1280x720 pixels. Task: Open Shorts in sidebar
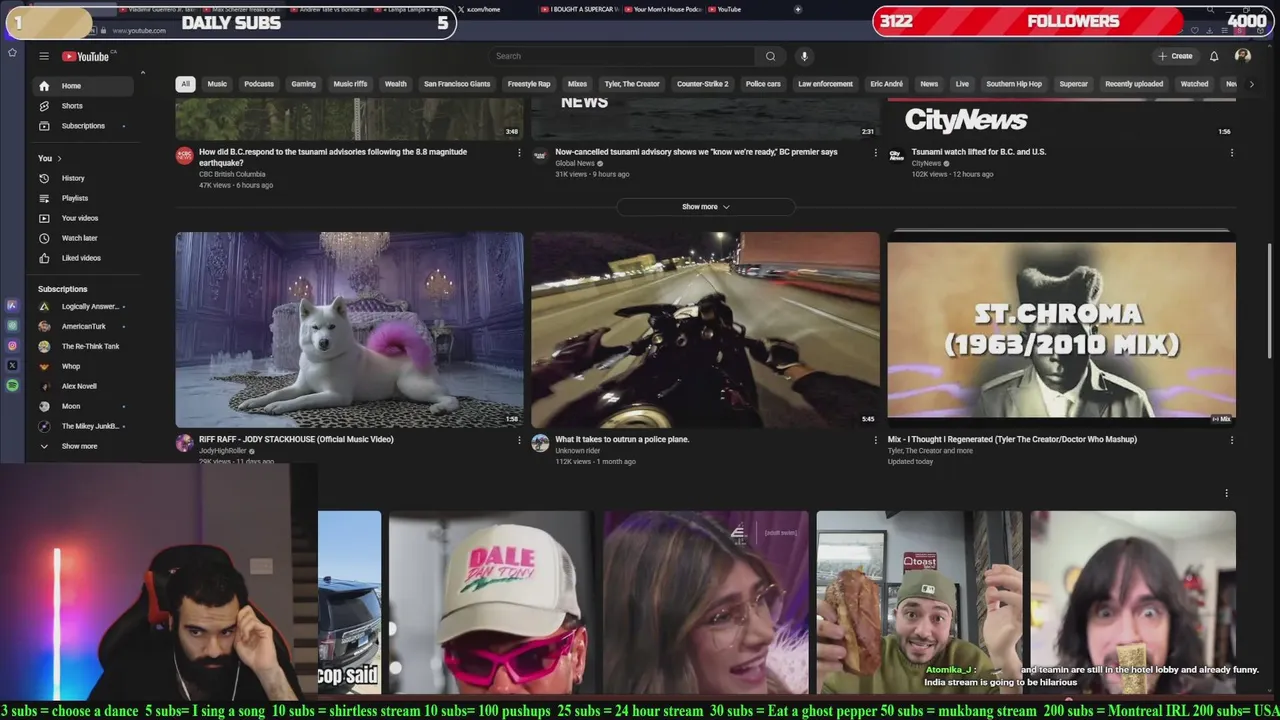pos(84,106)
